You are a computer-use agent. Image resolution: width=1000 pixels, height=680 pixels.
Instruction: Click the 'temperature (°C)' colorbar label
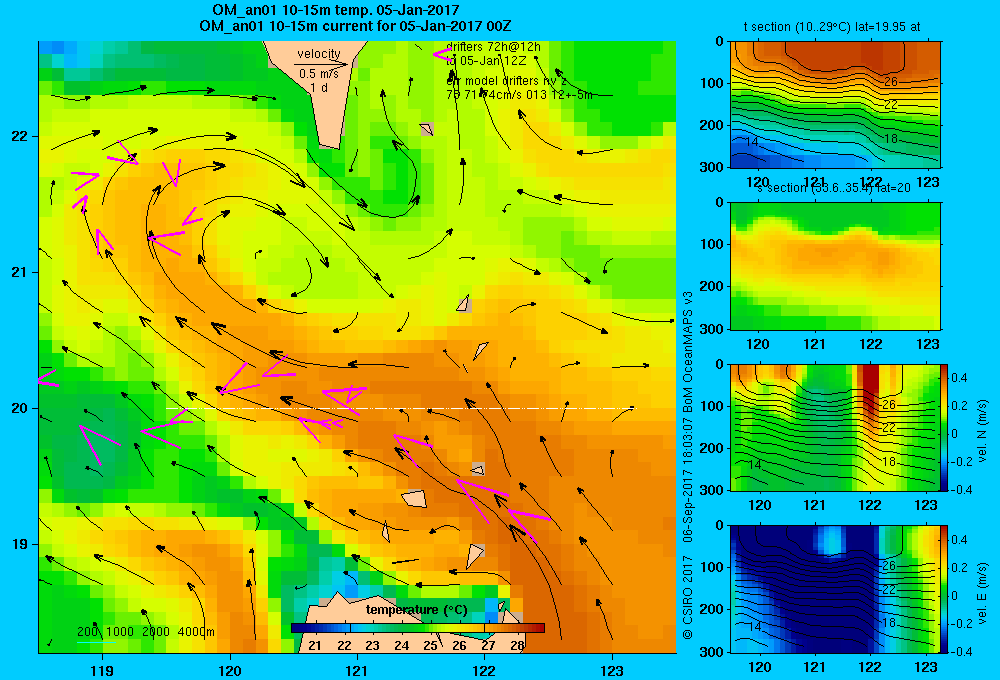[x=416, y=610]
